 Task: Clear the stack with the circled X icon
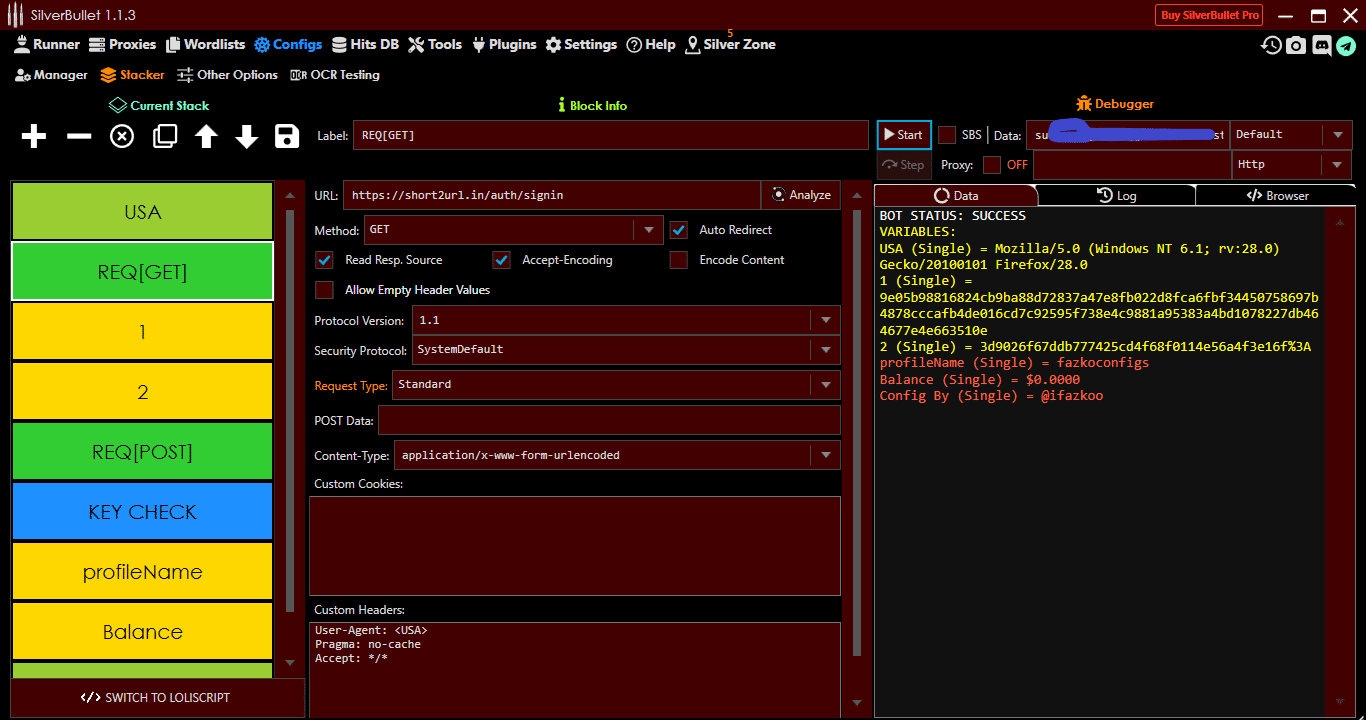[121, 136]
